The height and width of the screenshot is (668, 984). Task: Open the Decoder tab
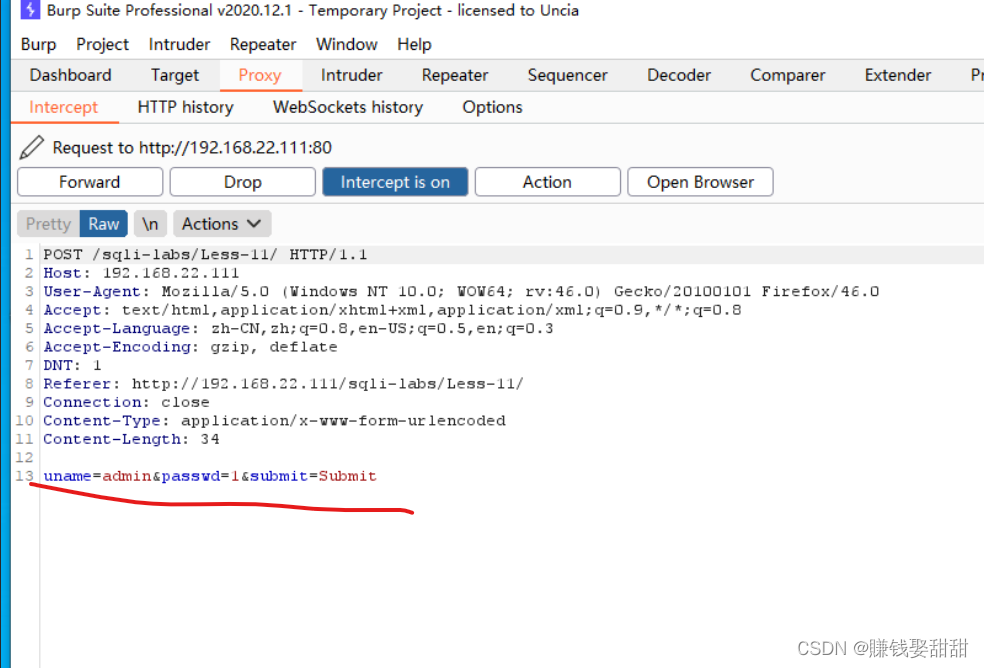coord(679,75)
